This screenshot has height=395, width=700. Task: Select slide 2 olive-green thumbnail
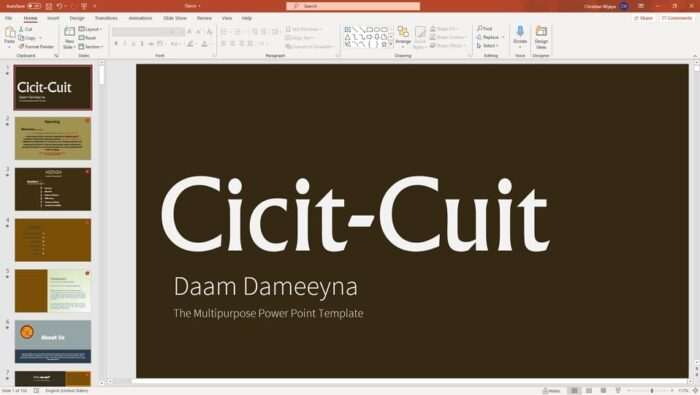click(53, 138)
